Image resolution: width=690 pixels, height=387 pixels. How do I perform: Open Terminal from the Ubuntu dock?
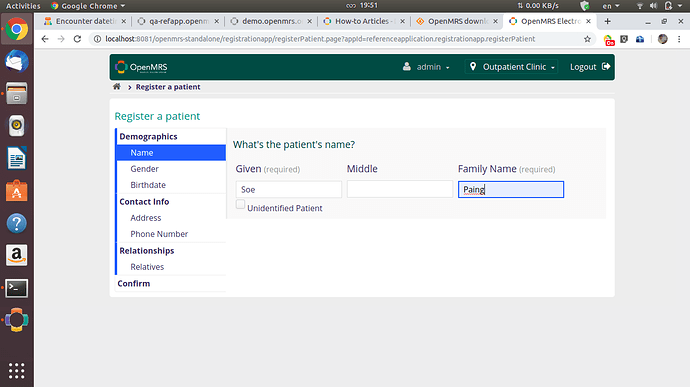[17, 288]
